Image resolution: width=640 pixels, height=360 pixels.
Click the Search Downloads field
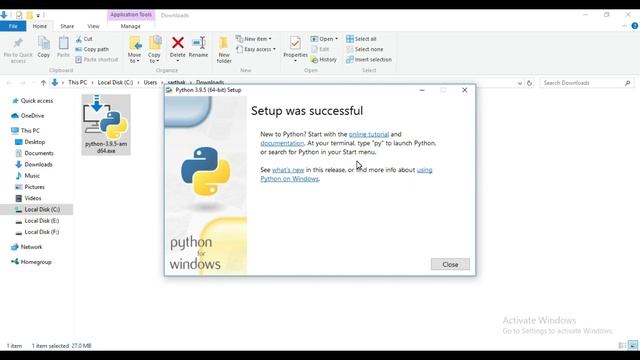pos(587,83)
